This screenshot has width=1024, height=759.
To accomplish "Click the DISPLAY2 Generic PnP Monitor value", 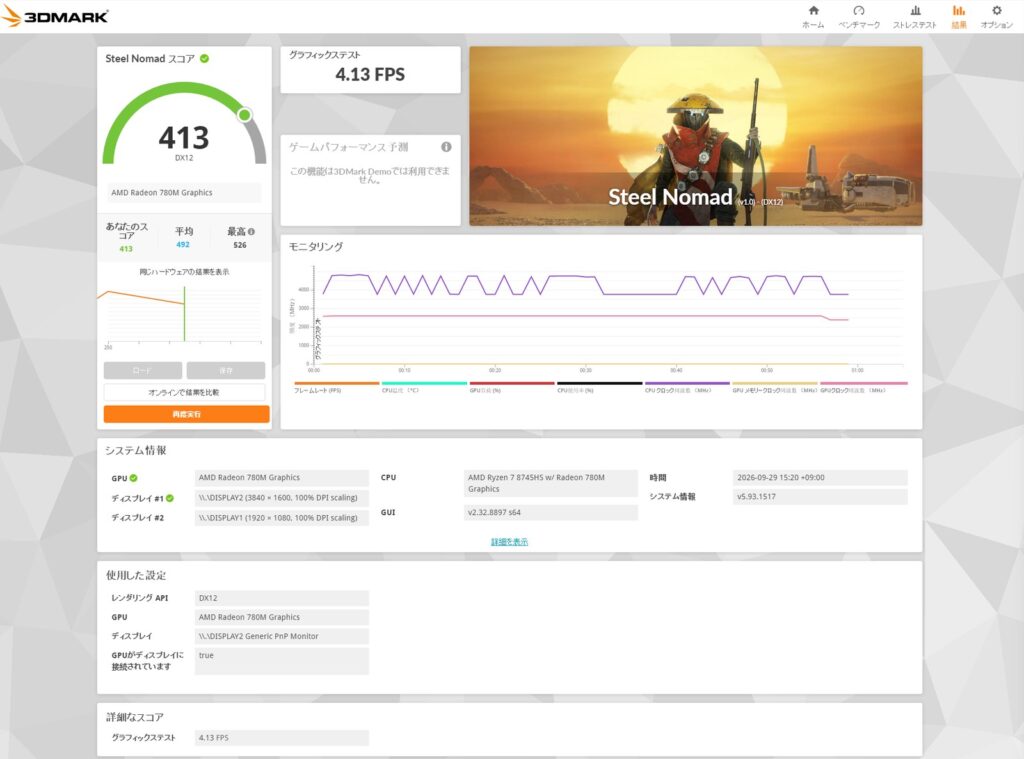I will coord(281,636).
